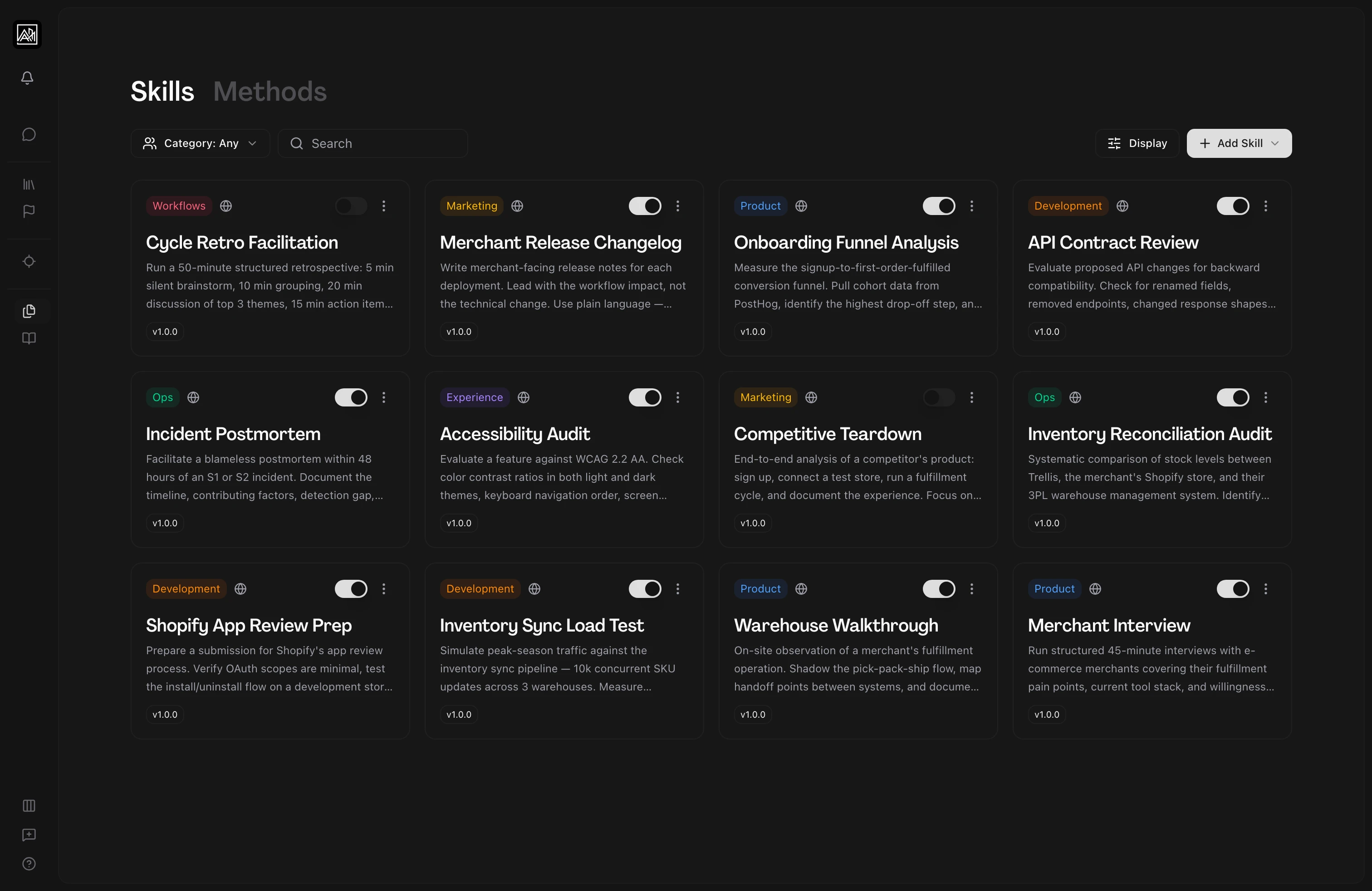The image size is (1372, 891).
Task: Open the Merchant Interview skill title
Action: 1108,625
